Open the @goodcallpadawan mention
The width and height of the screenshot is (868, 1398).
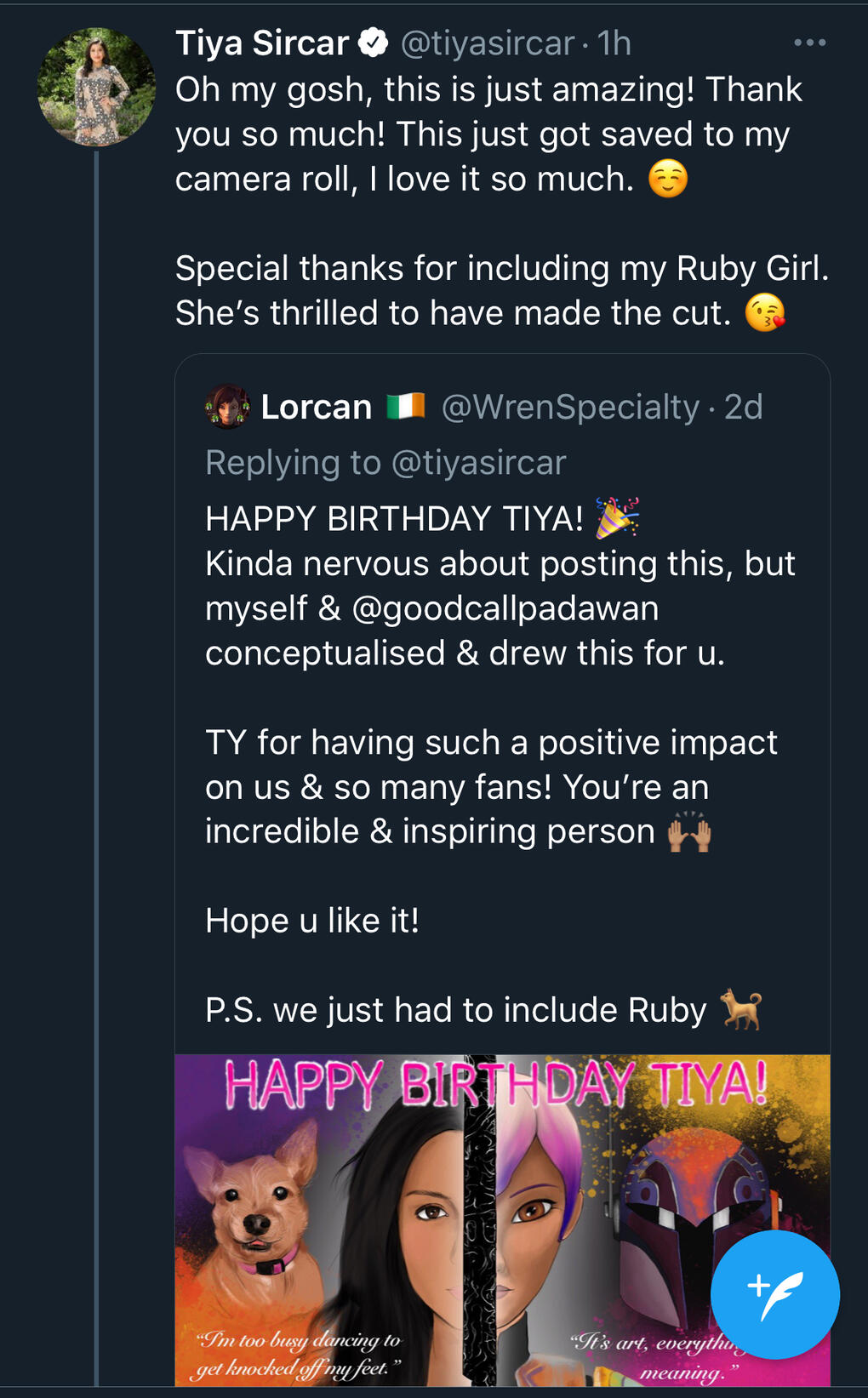pyautogui.click(x=505, y=608)
